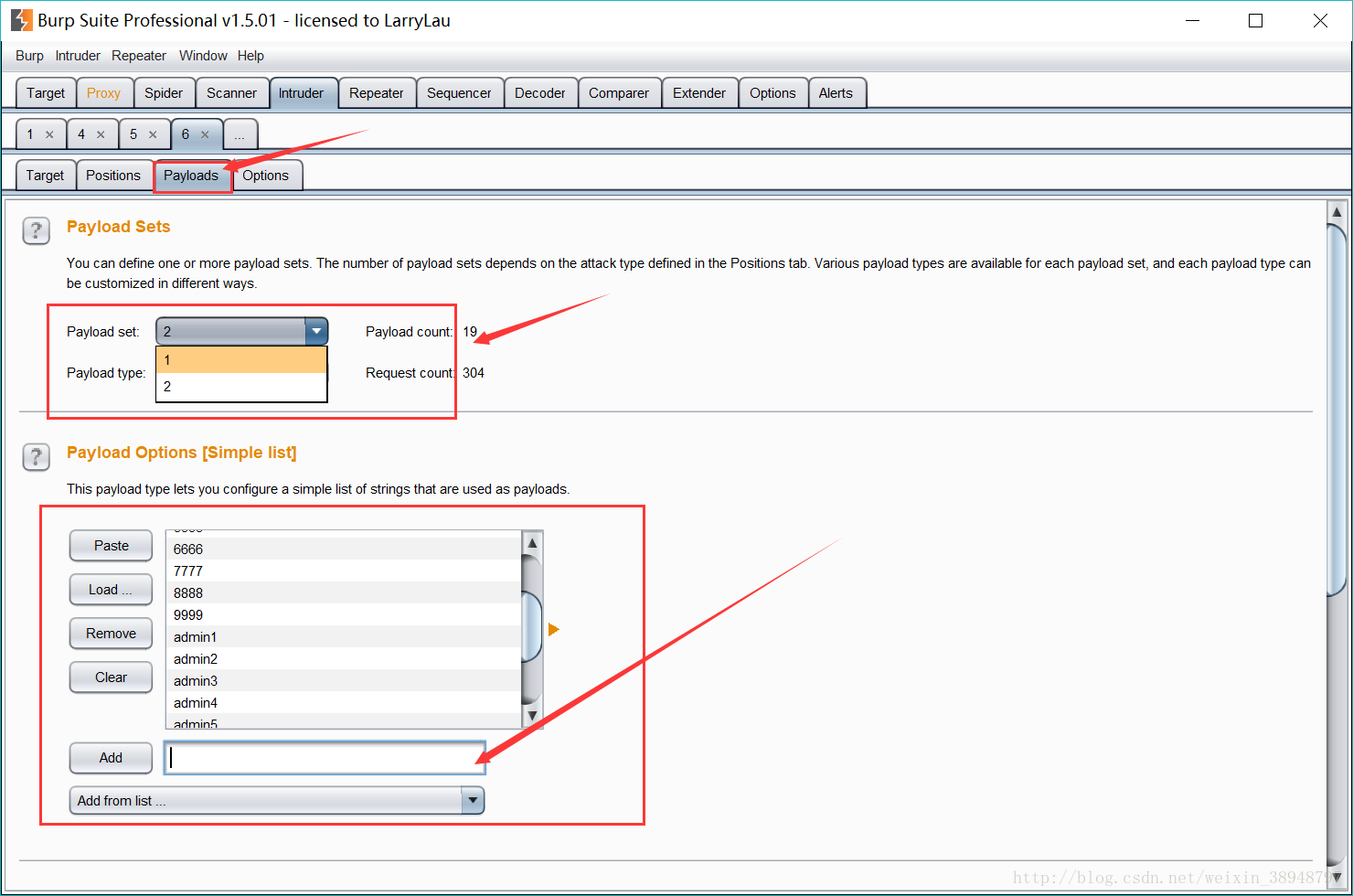Select payload '7777' in the list
This screenshot has width=1353, height=896.
pyautogui.click(x=344, y=571)
